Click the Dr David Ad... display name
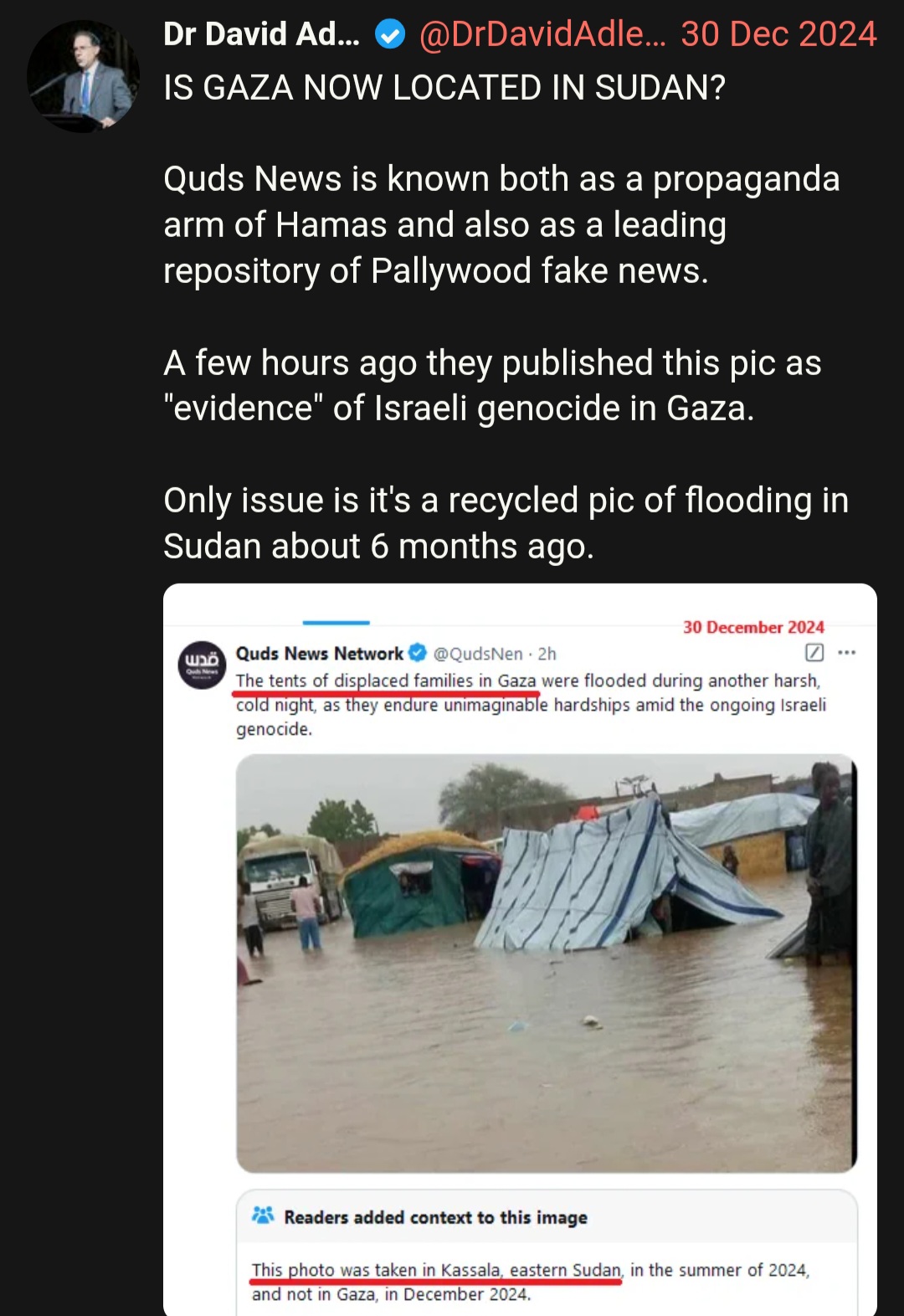The image size is (904, 1316). pos(261,34)
